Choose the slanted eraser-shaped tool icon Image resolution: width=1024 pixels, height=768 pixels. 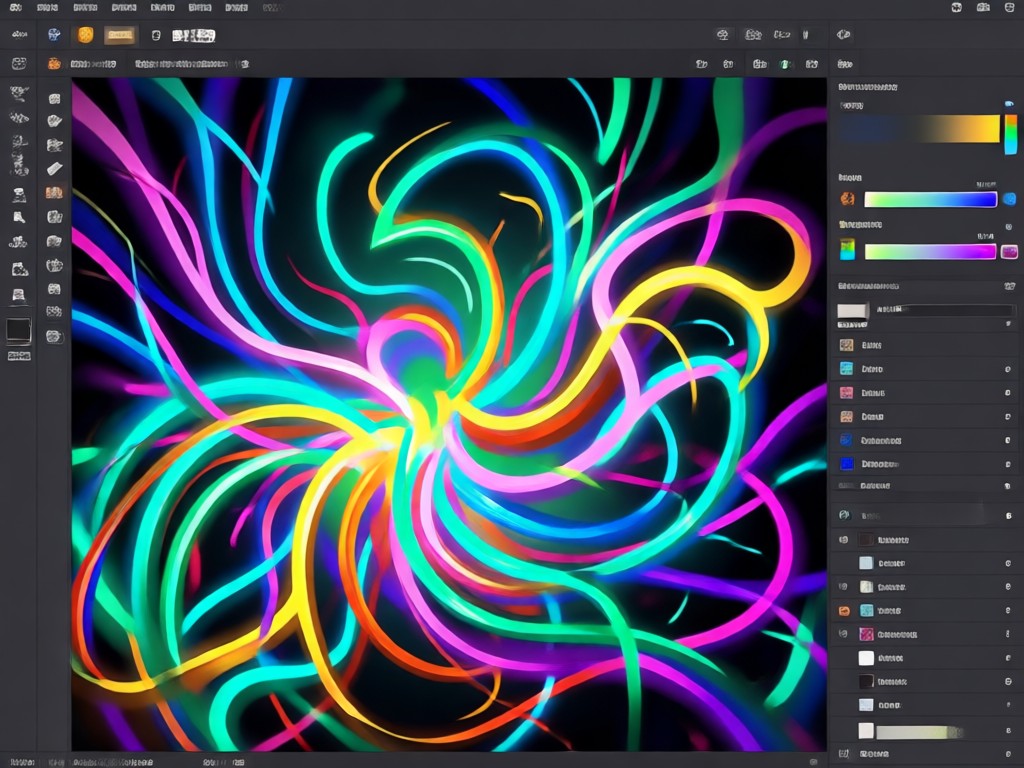pyautogui.click(x=54, y=169)
